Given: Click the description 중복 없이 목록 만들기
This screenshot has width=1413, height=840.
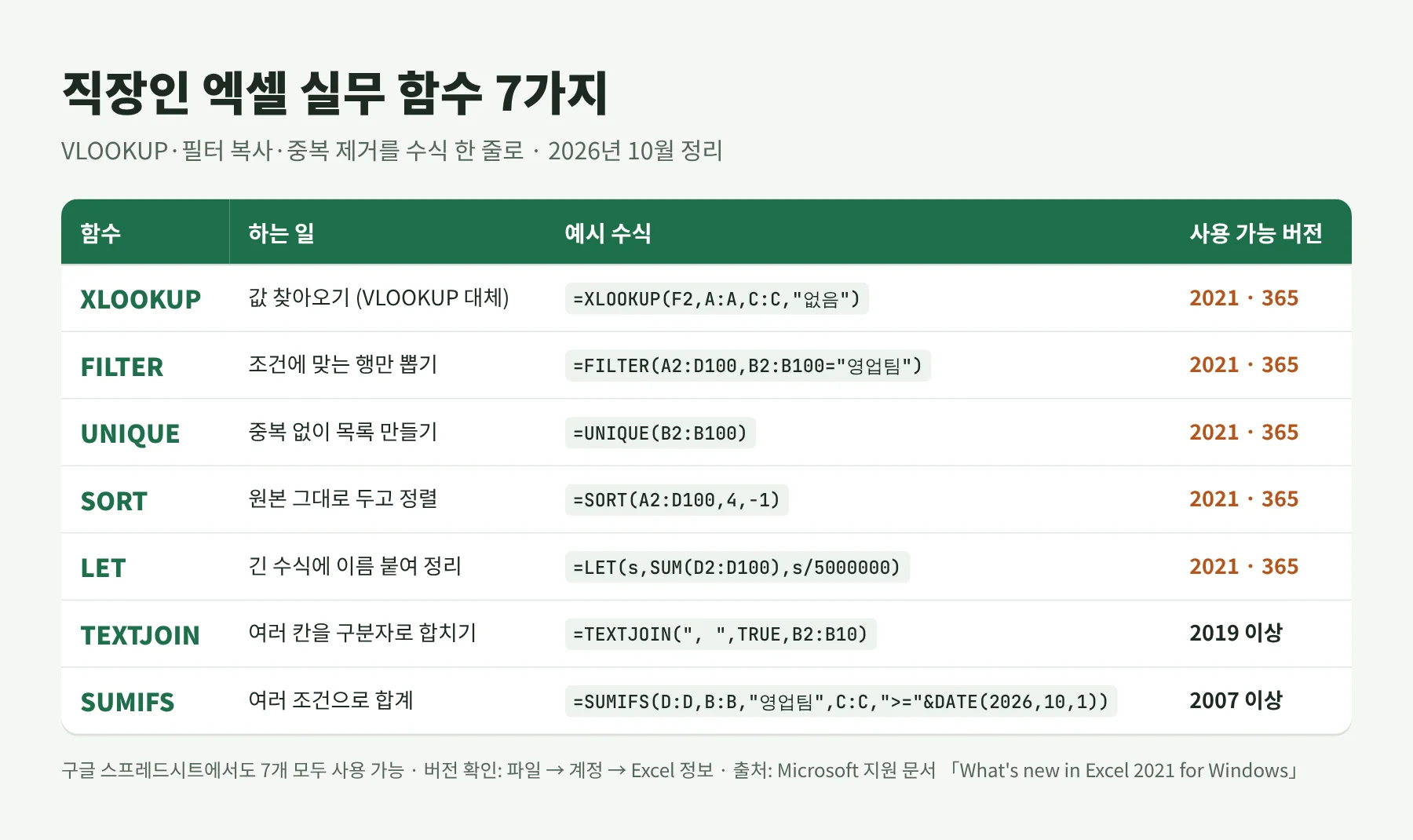Looking at the screenshot, I should [342, 433].
